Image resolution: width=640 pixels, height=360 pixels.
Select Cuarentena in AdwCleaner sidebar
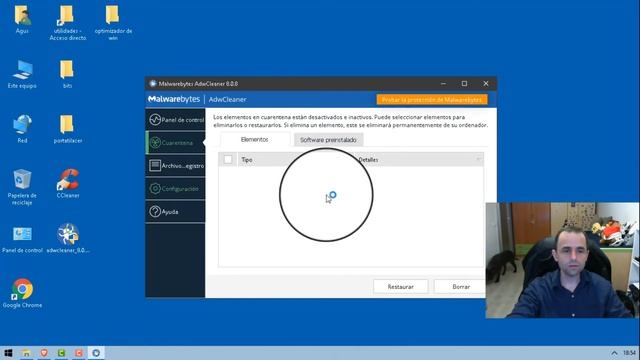click(176, 143)
